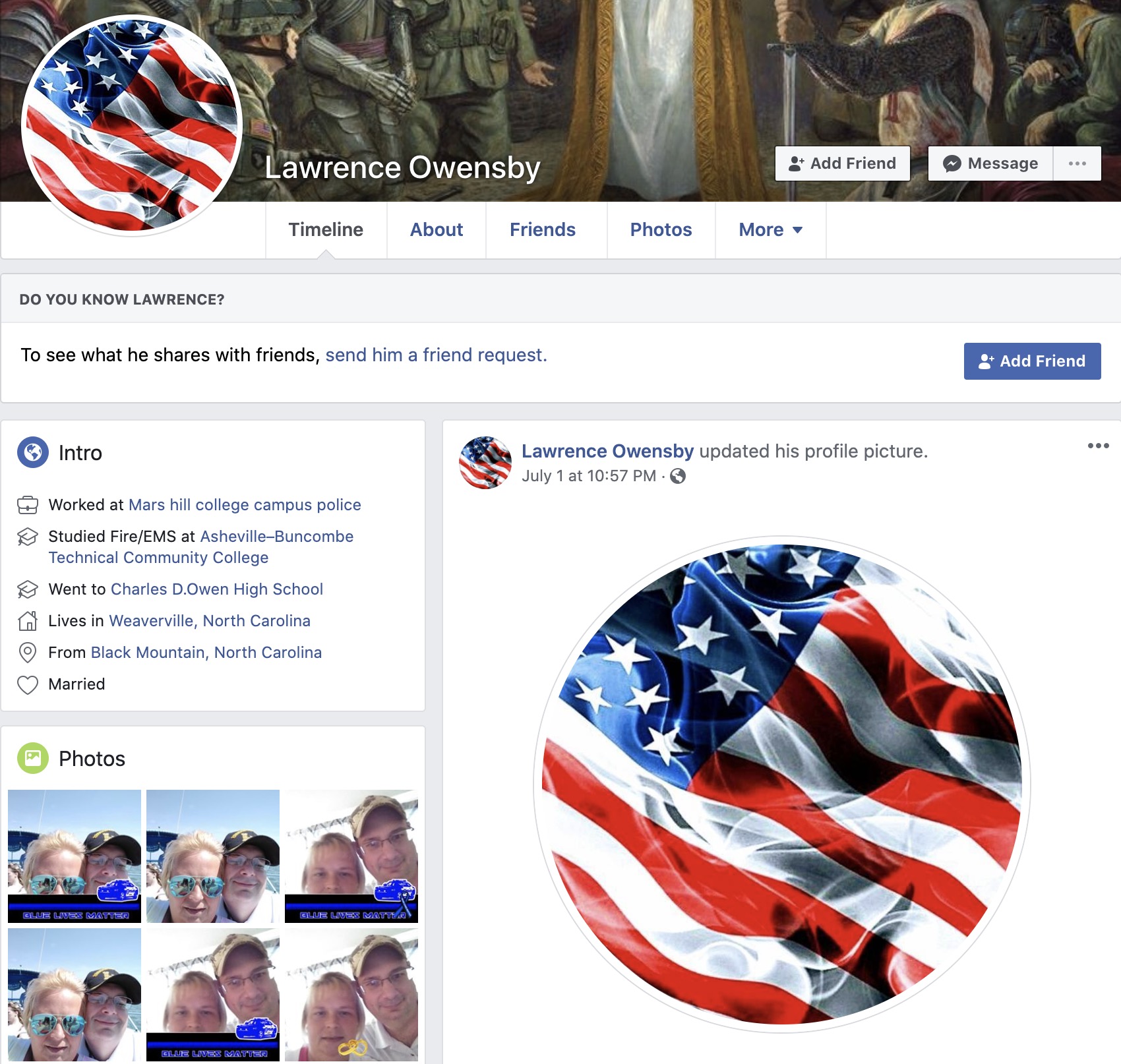Open the Friends tab

point(542,229)
